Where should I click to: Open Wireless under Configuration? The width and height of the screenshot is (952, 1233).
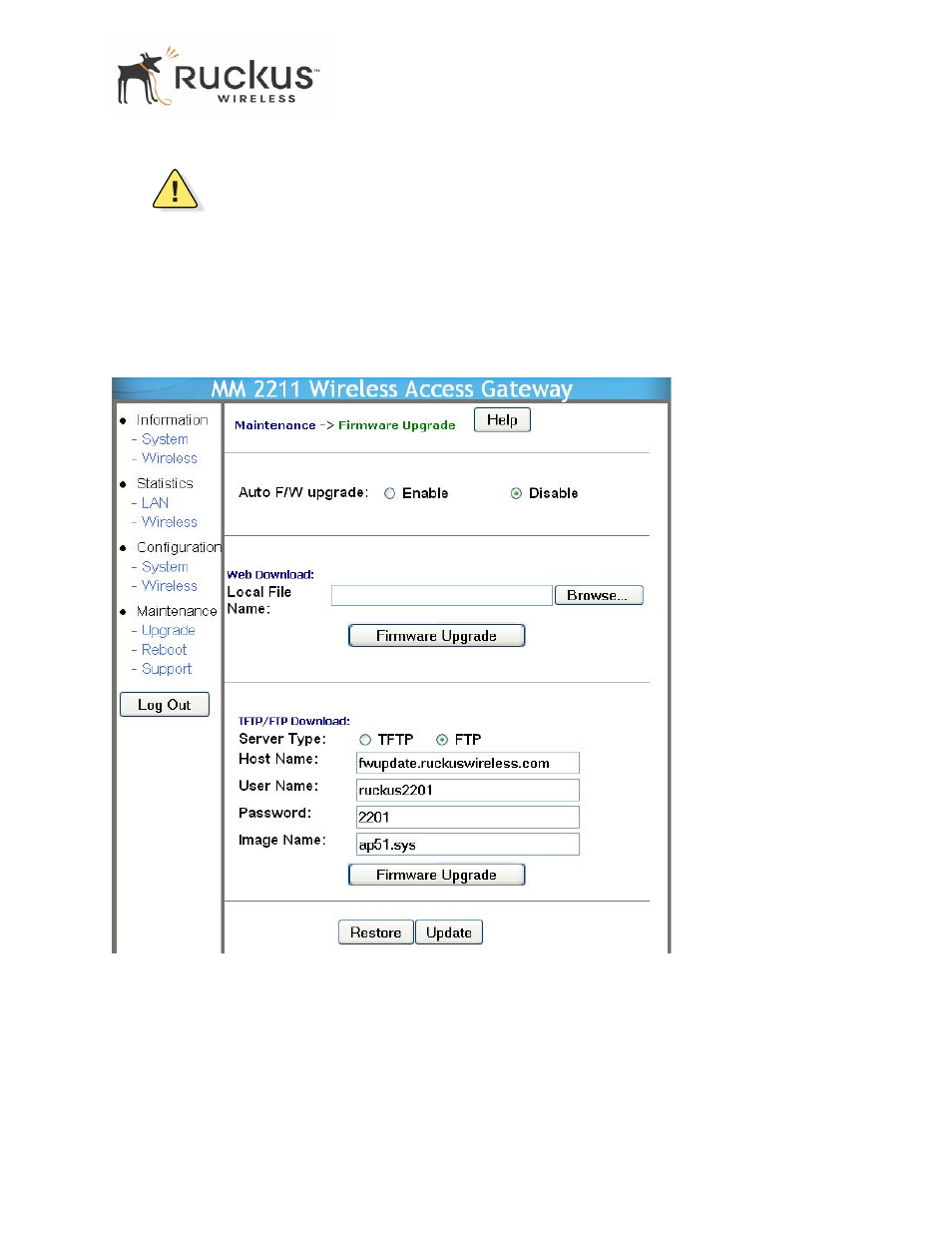click(170, 586)
